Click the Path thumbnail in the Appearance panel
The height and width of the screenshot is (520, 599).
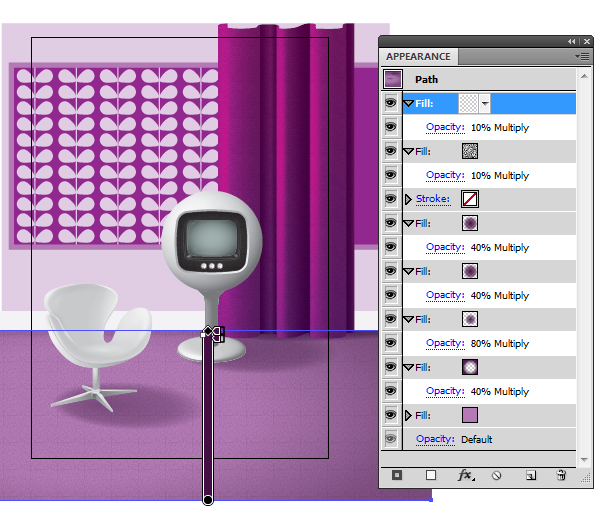point(393,79)
